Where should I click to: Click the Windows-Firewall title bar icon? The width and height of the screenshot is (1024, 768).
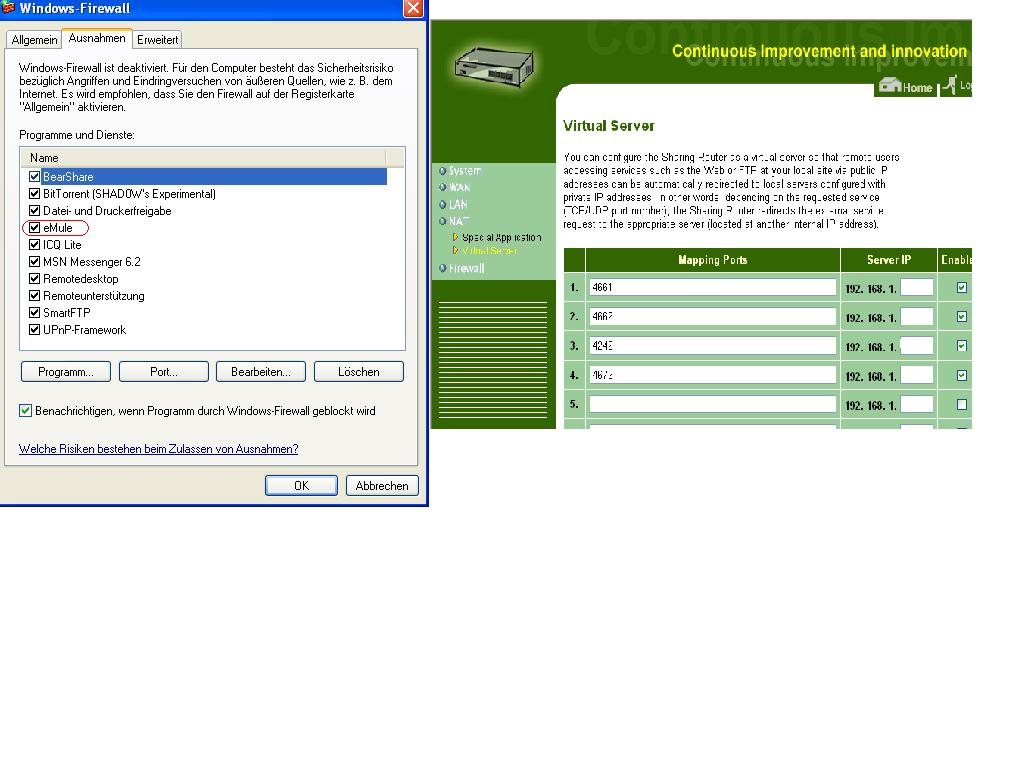[x=8, y=8]
